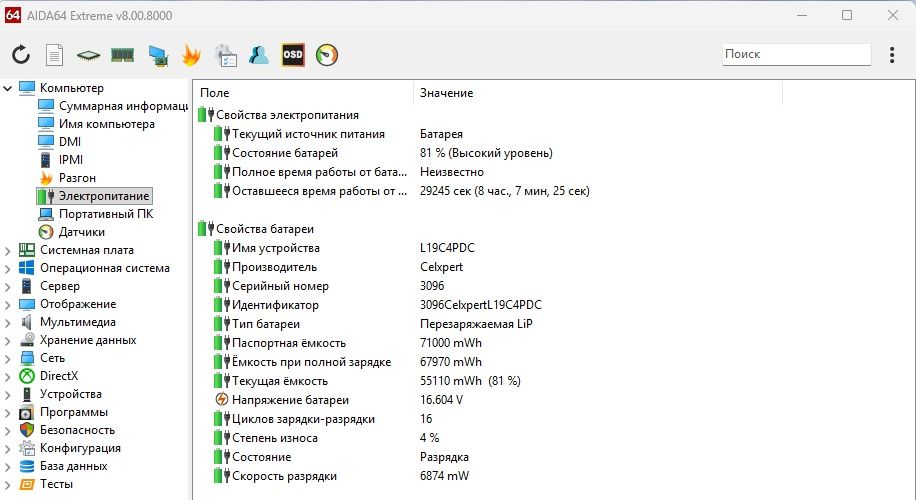Click the Refresh toolbar icon
This screenshot has width=916, height=500.
coord(21,55)
